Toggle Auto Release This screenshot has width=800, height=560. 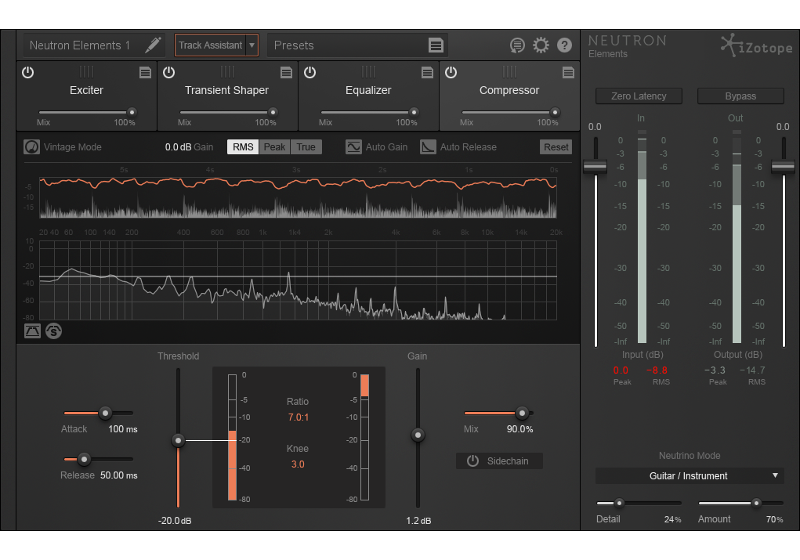coord(428,147)
